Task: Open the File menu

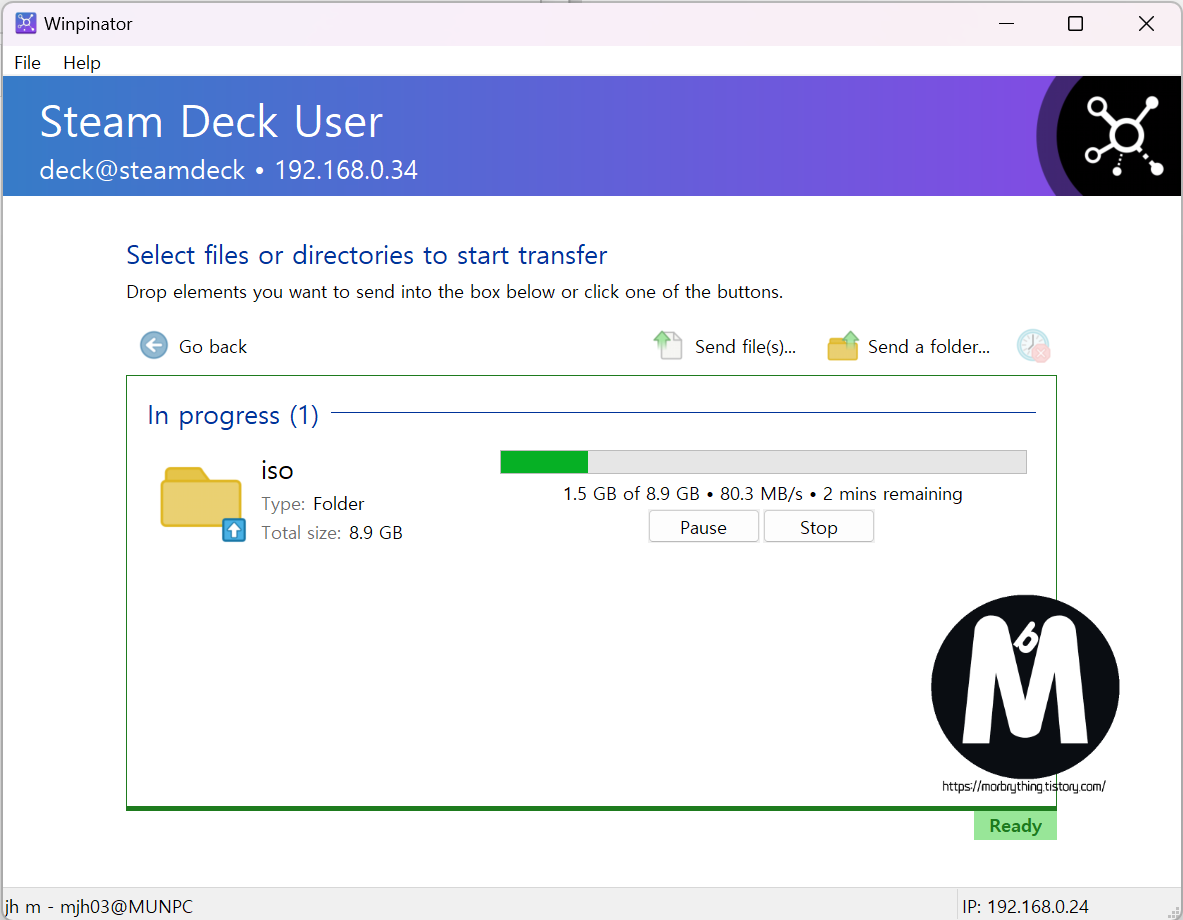Action: tap(27, 63)
